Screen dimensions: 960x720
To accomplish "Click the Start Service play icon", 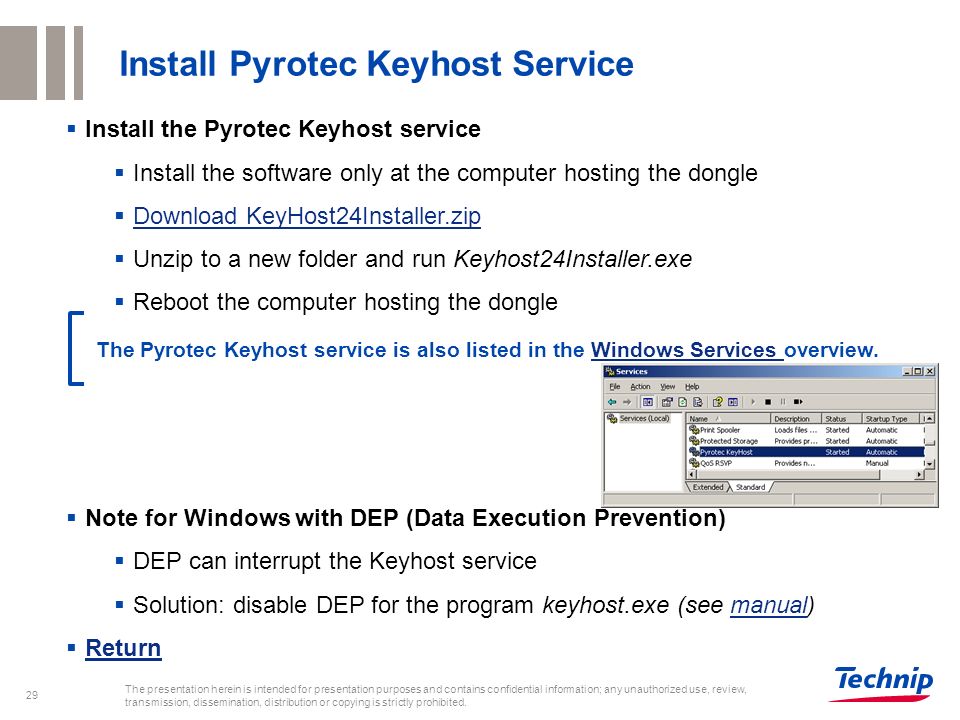I will (x=753, y=402).
